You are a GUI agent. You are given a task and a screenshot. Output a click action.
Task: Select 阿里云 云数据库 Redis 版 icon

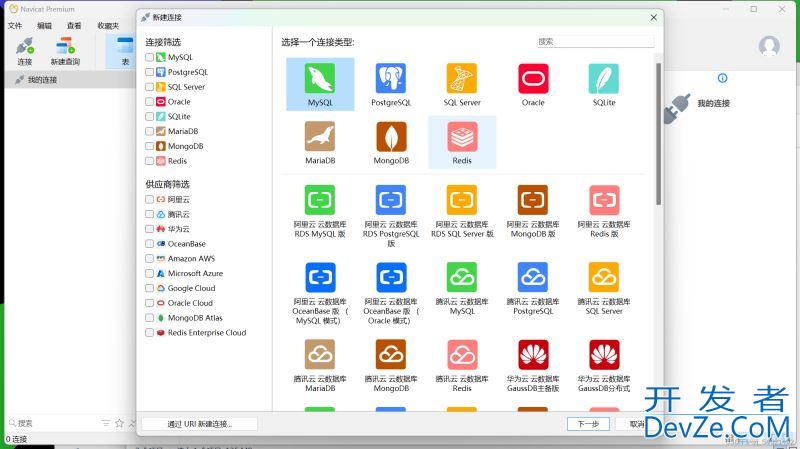604,200
